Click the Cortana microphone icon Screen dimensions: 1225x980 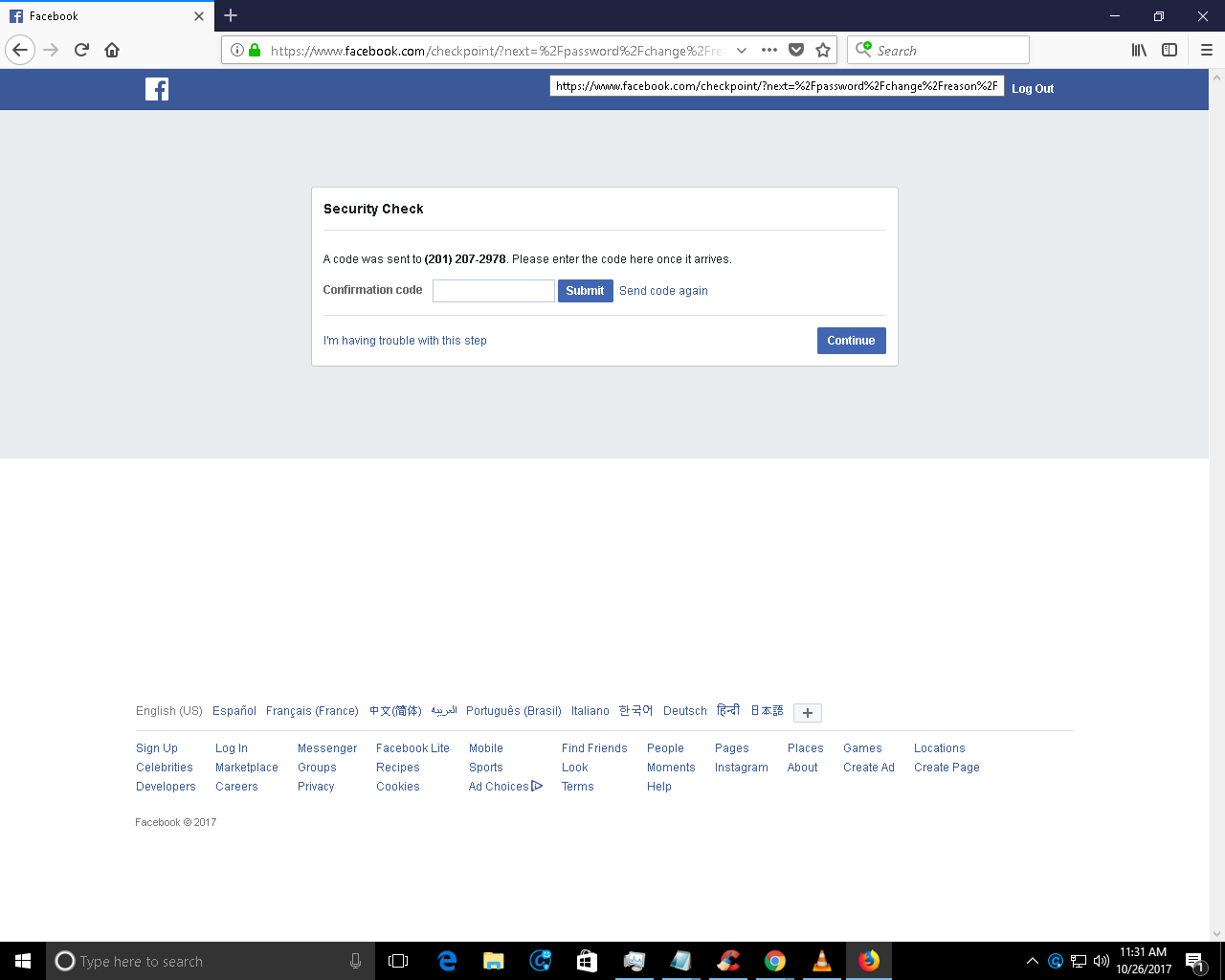(355, 961)
